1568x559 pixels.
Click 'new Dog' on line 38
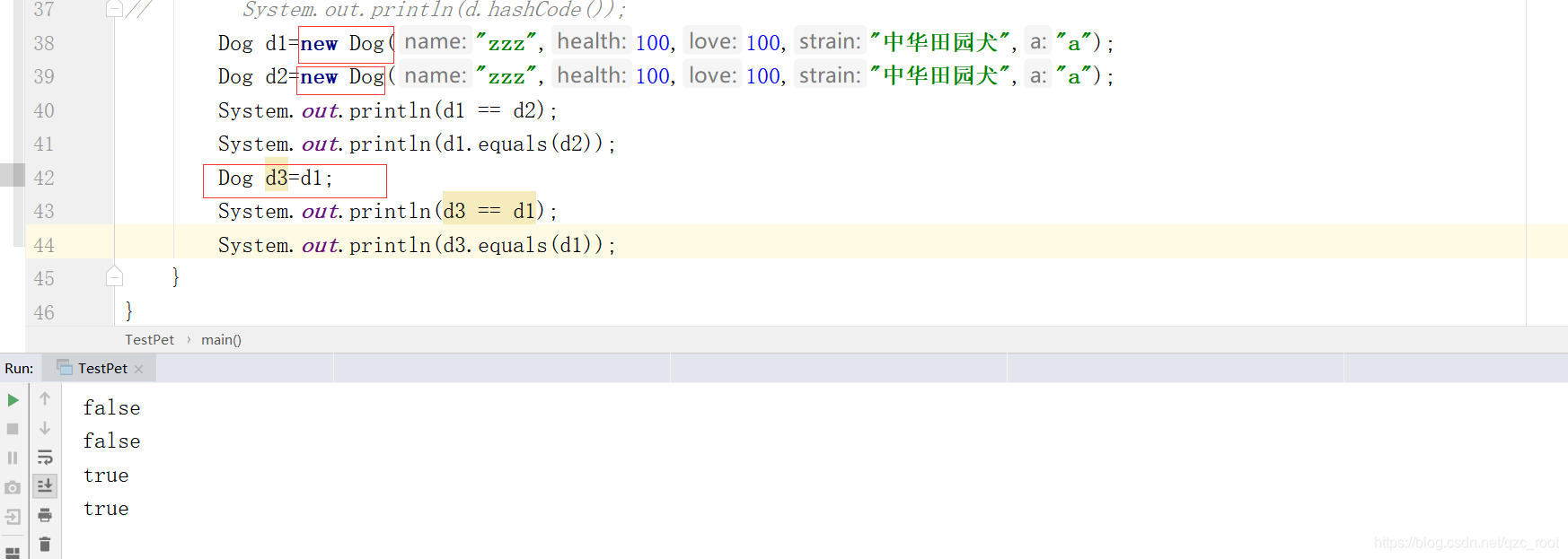pyautogui.click(x=342, y=43)
